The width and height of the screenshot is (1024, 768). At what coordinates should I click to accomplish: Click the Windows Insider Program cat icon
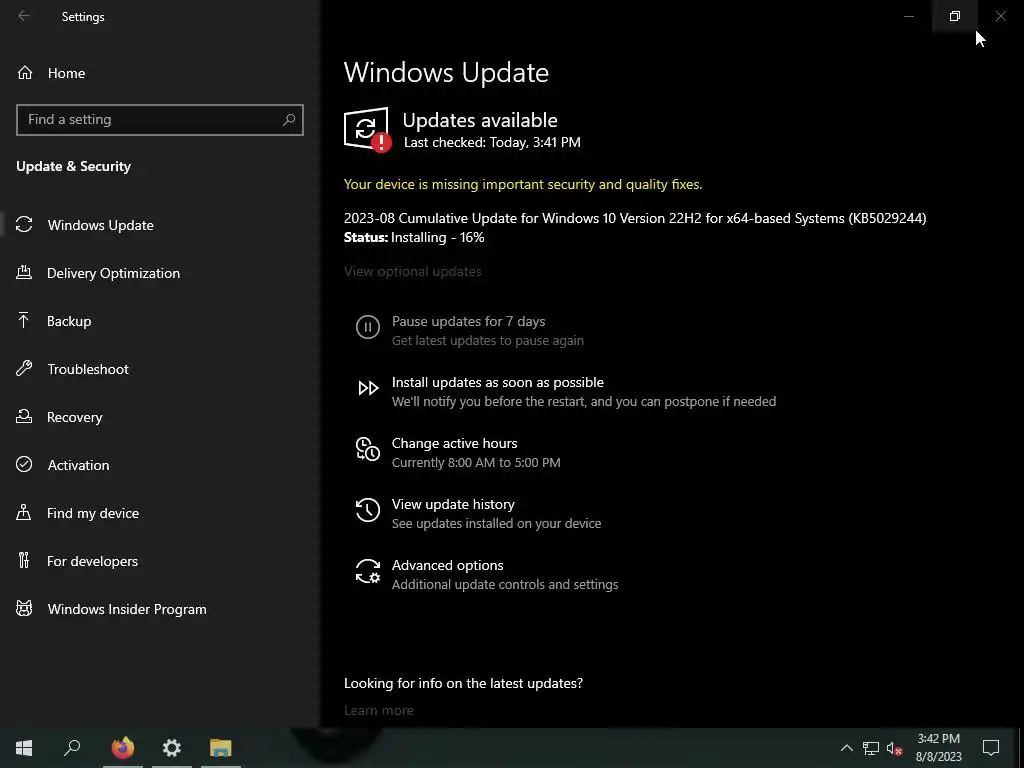click(x=24, y=609)
